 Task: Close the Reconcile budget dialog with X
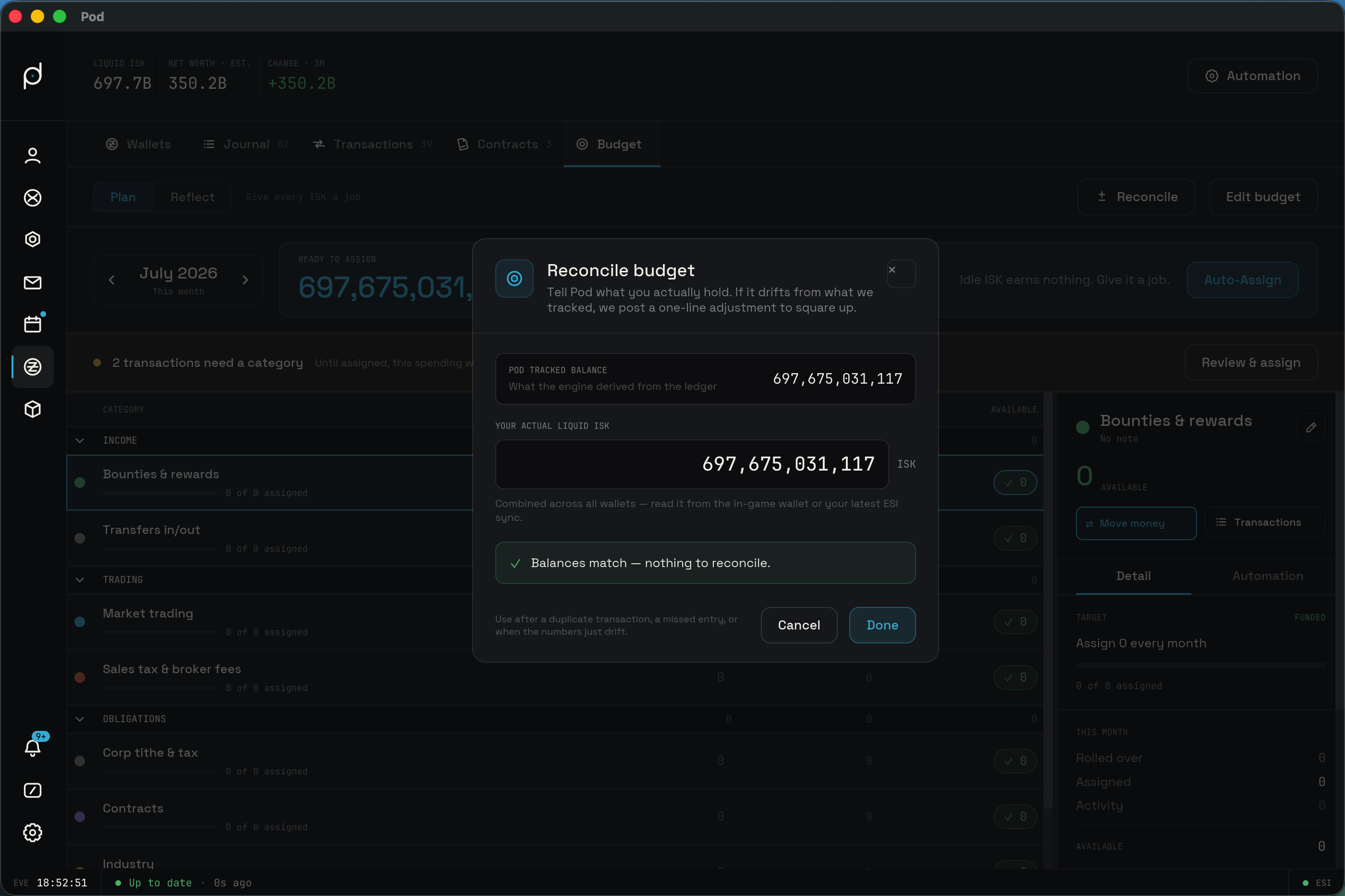[x=901, y=274]
